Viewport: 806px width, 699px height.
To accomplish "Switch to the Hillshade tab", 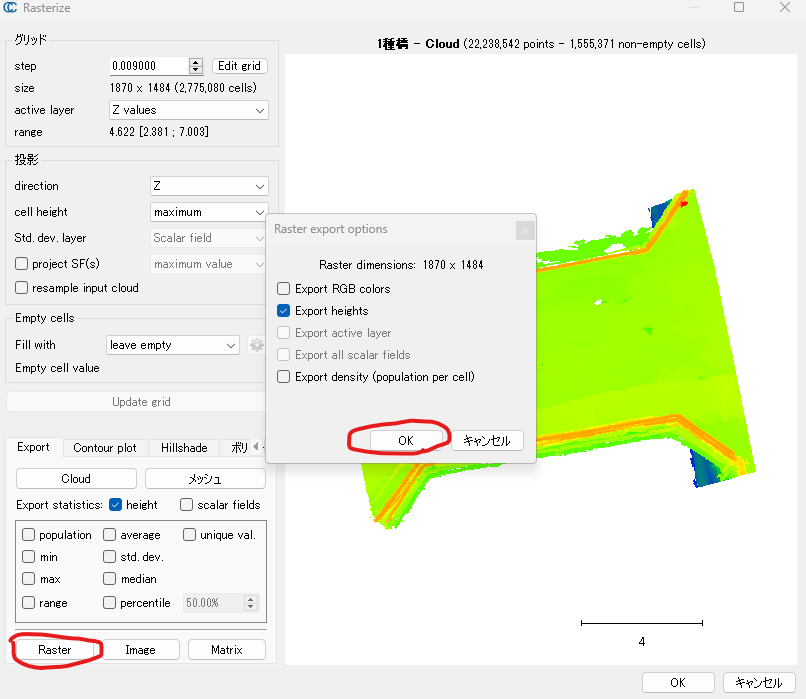I will (184, 448).
